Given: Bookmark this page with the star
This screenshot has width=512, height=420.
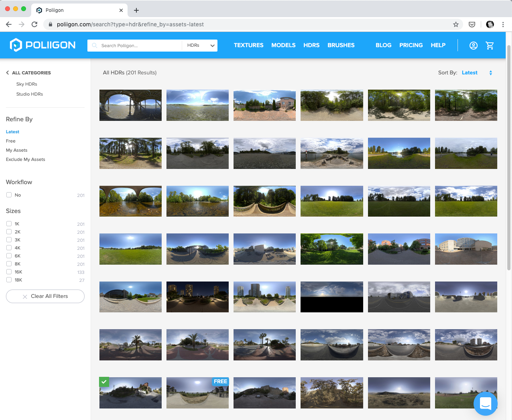Looking at the screenshot, I should tap(456, 24).
